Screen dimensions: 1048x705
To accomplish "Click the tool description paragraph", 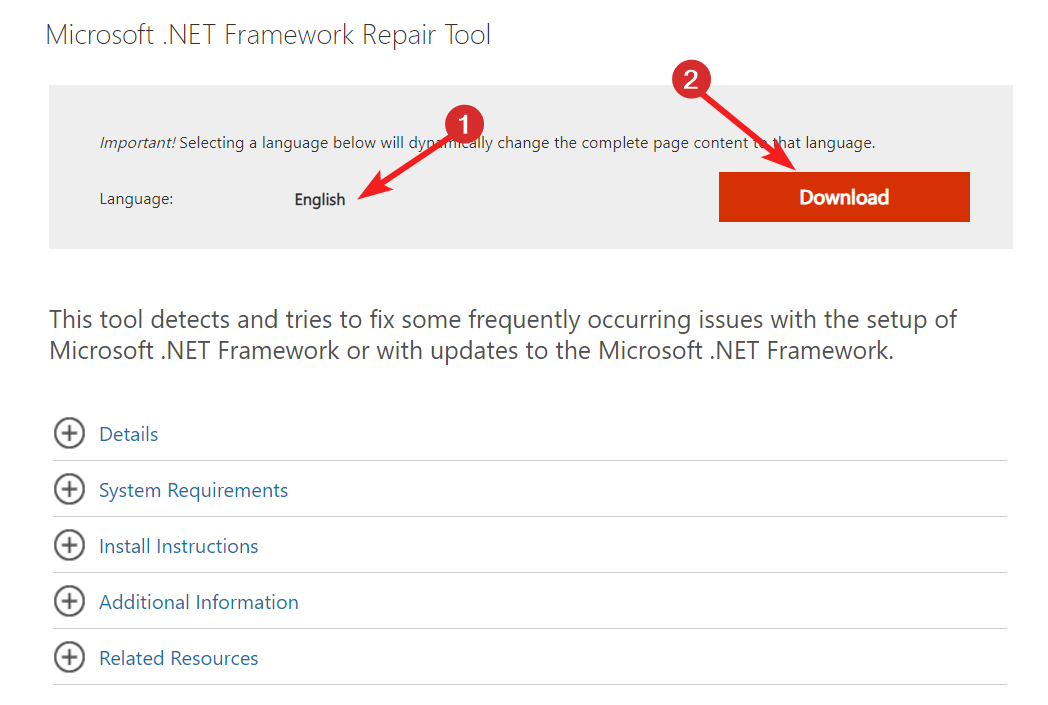I will (502, 335).
